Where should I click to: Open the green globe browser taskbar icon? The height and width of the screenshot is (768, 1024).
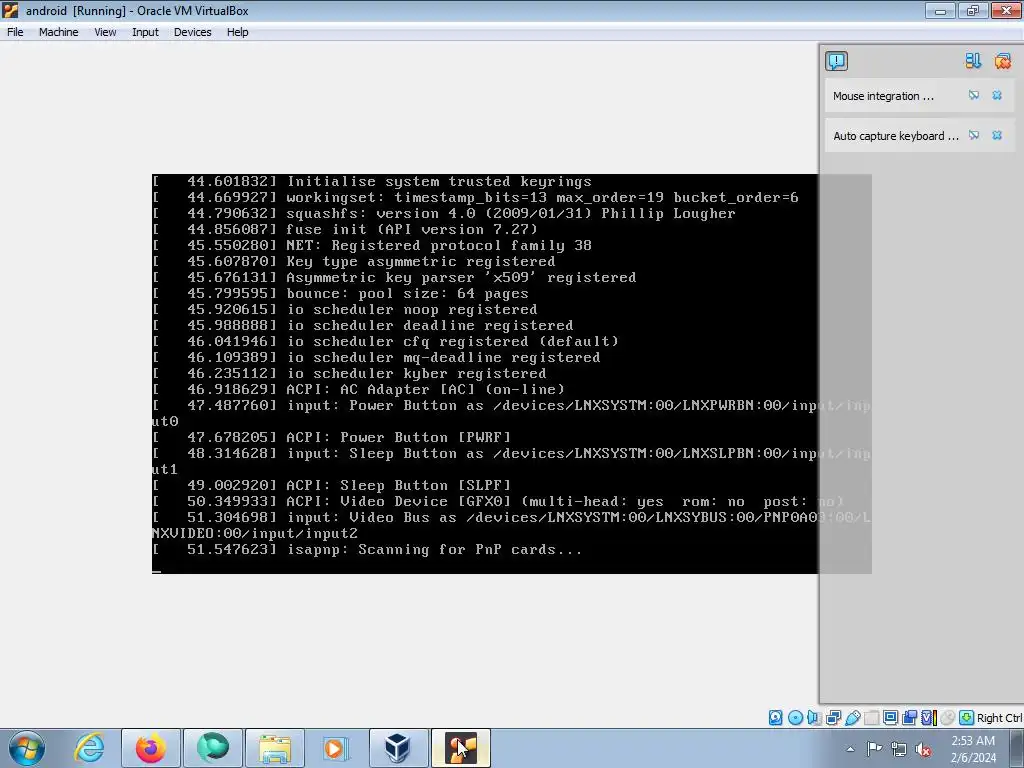click(213, 748)
